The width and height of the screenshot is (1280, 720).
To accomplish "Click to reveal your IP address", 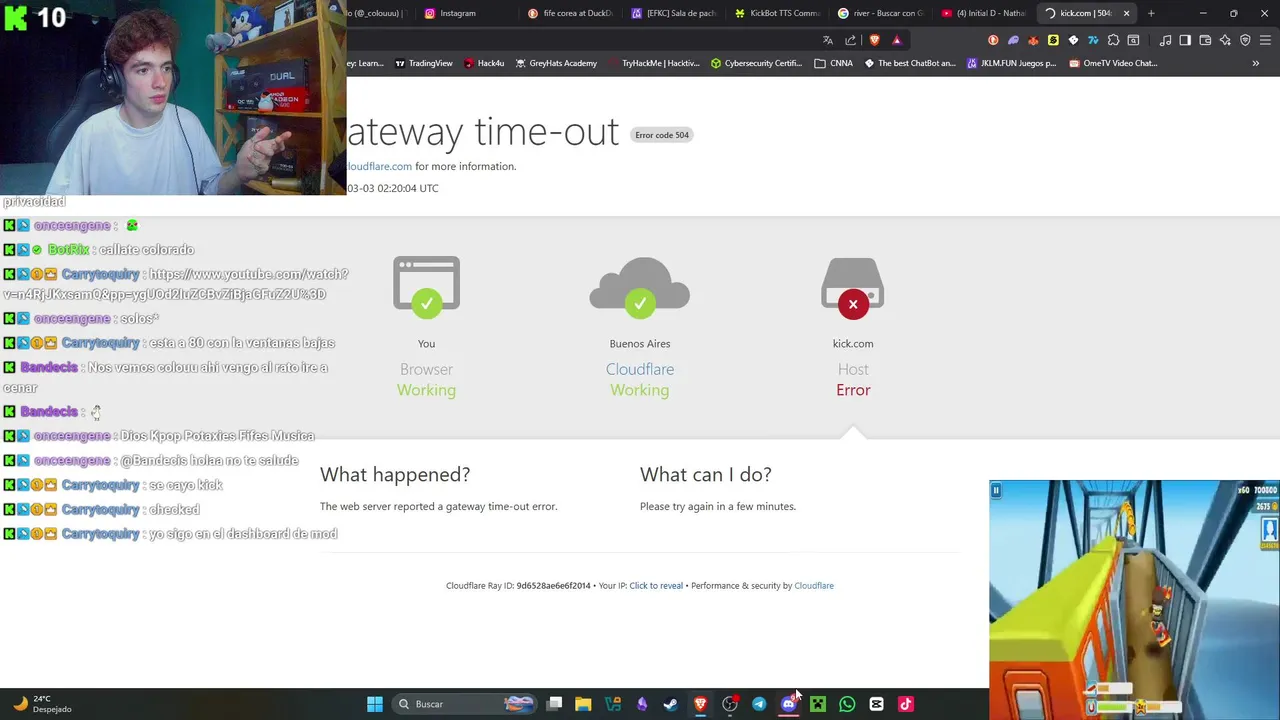I will pyautogui.click(x=656, y=586).
